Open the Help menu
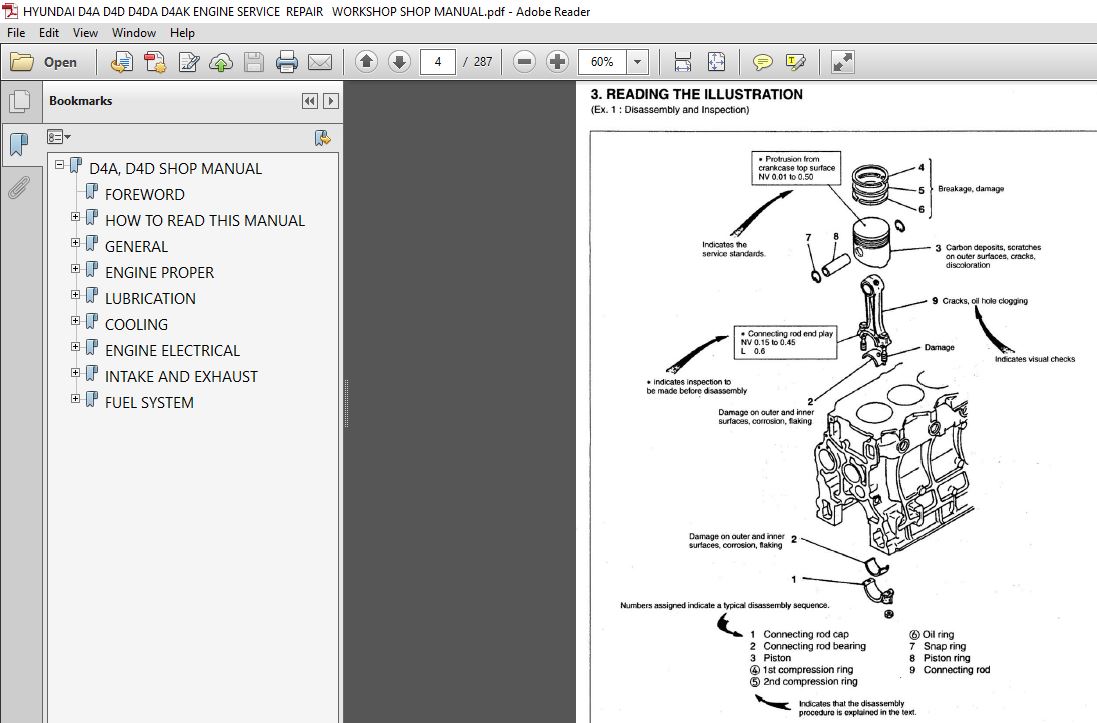 (x=183, y=33)
